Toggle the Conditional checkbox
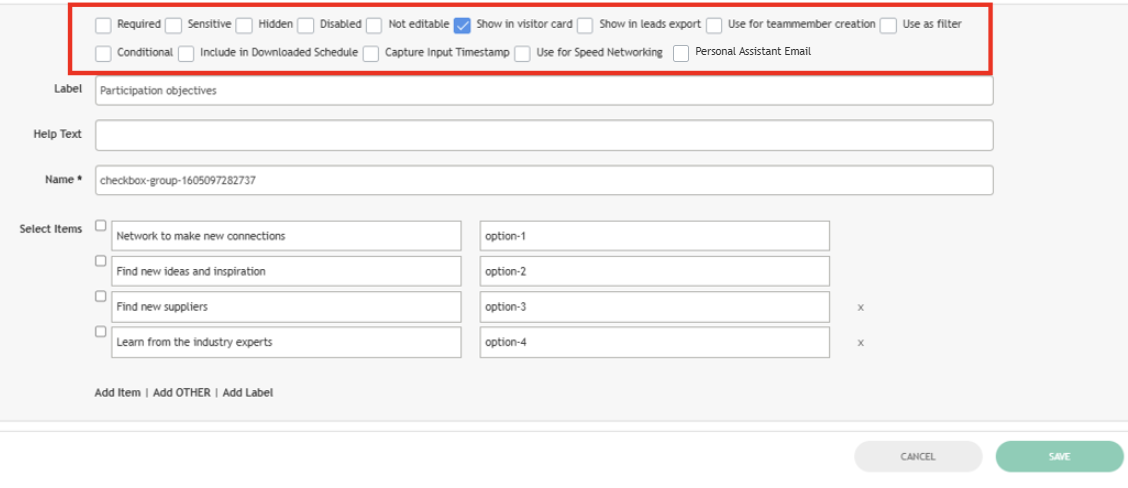Image resolution: width=1128 pixels, height=488 pixels. coord(104,54)
